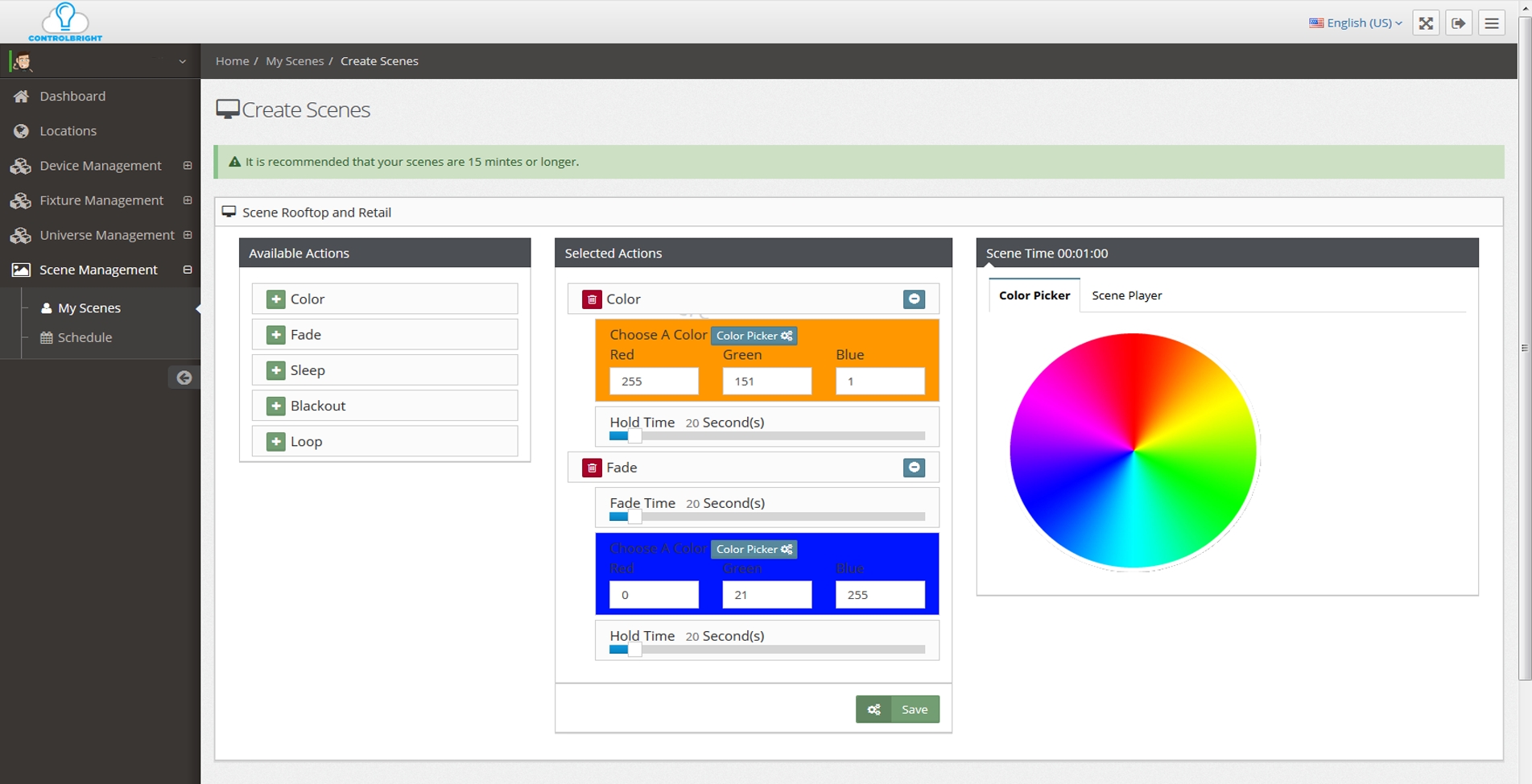Click the Save button
The image size is (1532, 784).
(x=914, y=709)
